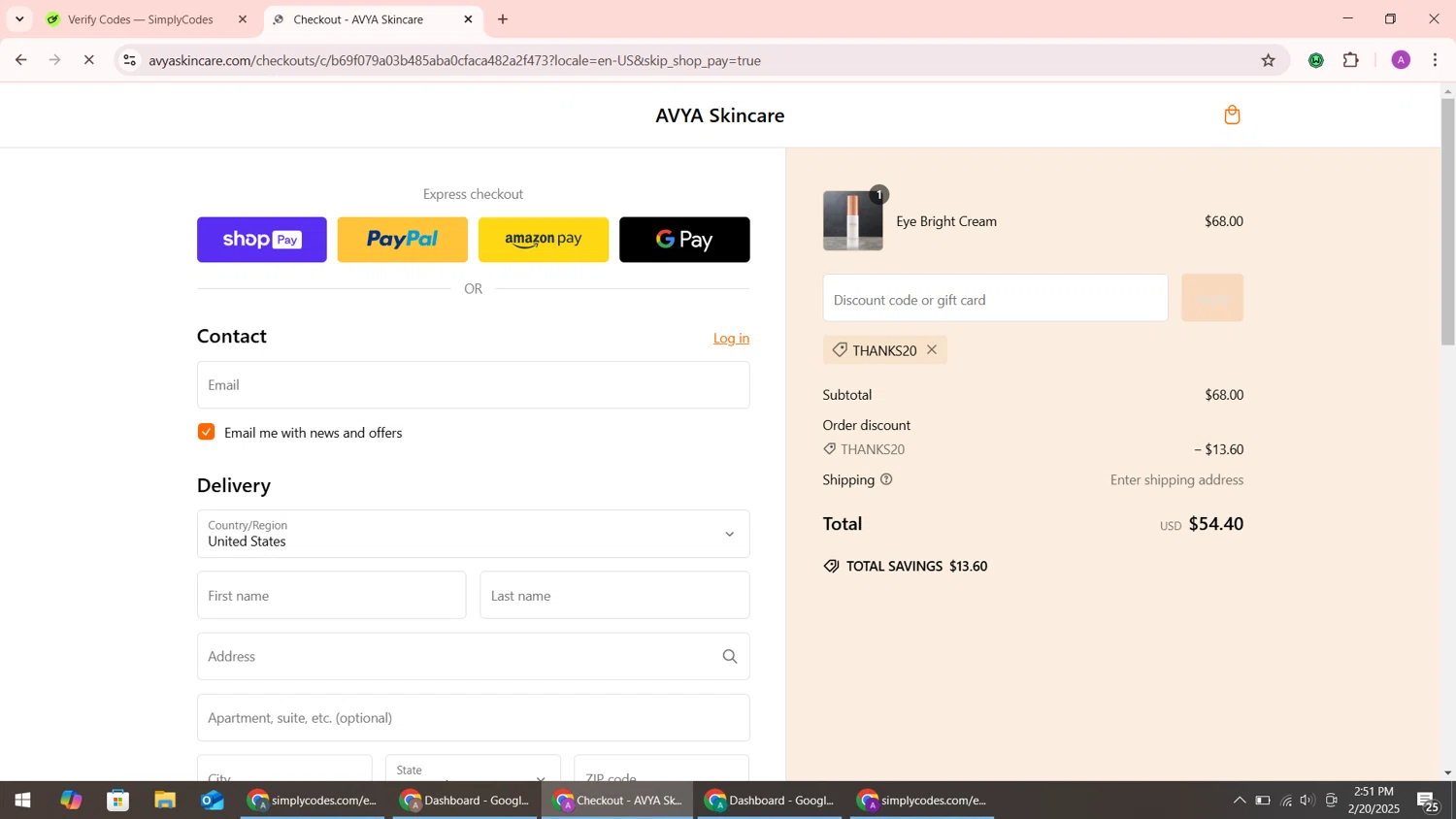Focus the ZIP code field
Screen dimensions: 1456x819
[x=661, y=769]
